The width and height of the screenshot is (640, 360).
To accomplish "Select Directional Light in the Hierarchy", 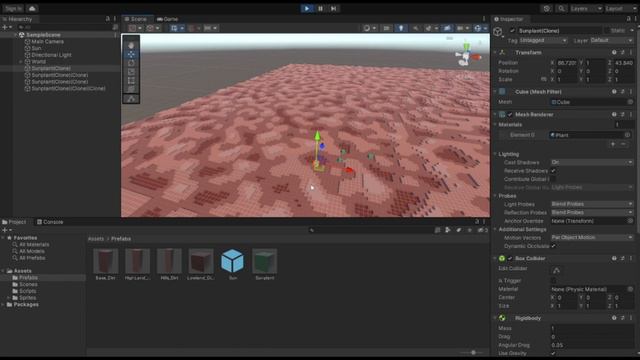I will [51, 55].
